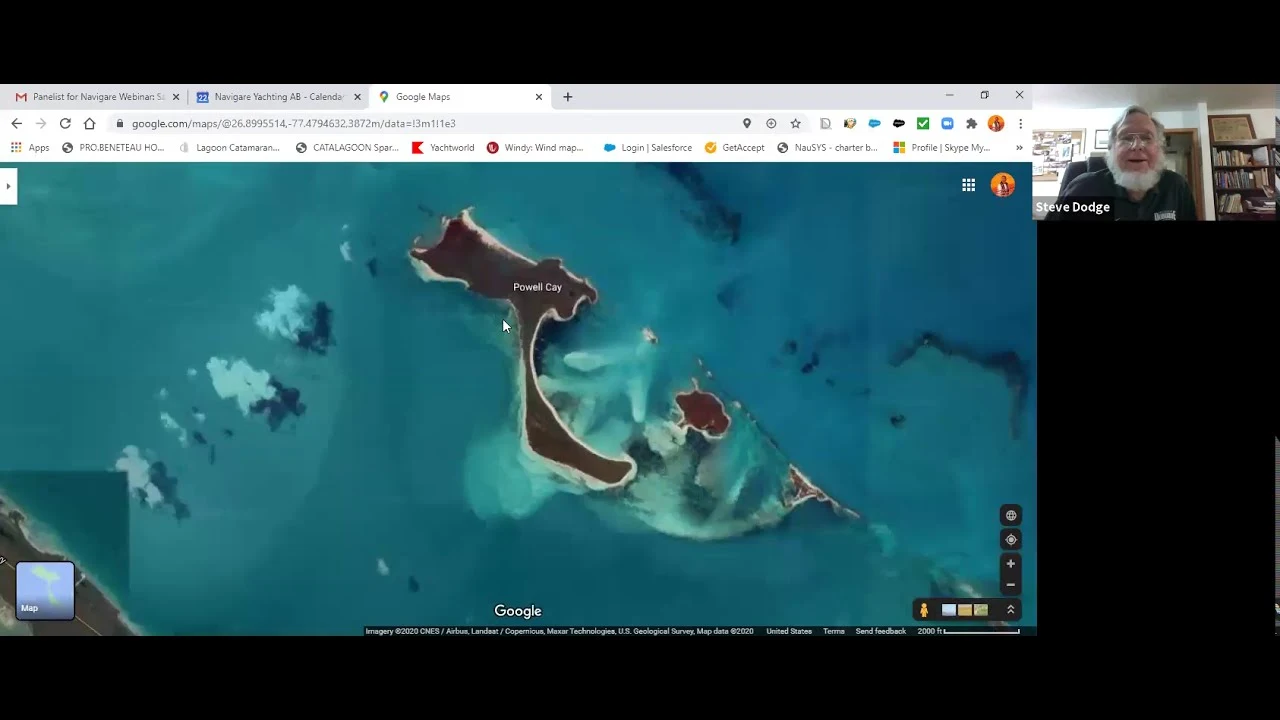Open the Login | Salesforce bookmark
The width and height of the screenshot is (1280, 720).
(x=648, y=147)
